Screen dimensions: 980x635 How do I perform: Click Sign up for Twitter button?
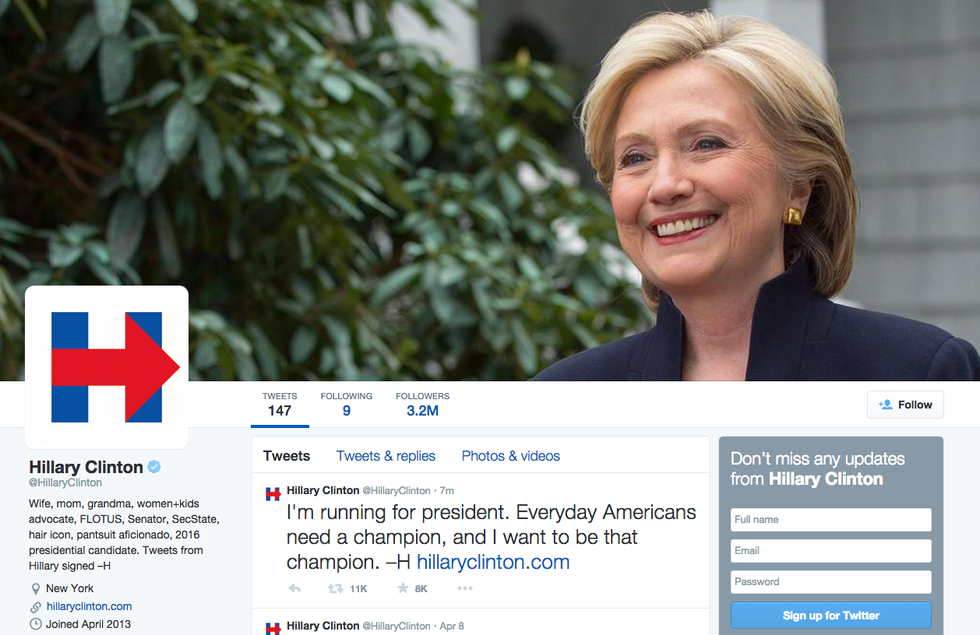point(831,616)
